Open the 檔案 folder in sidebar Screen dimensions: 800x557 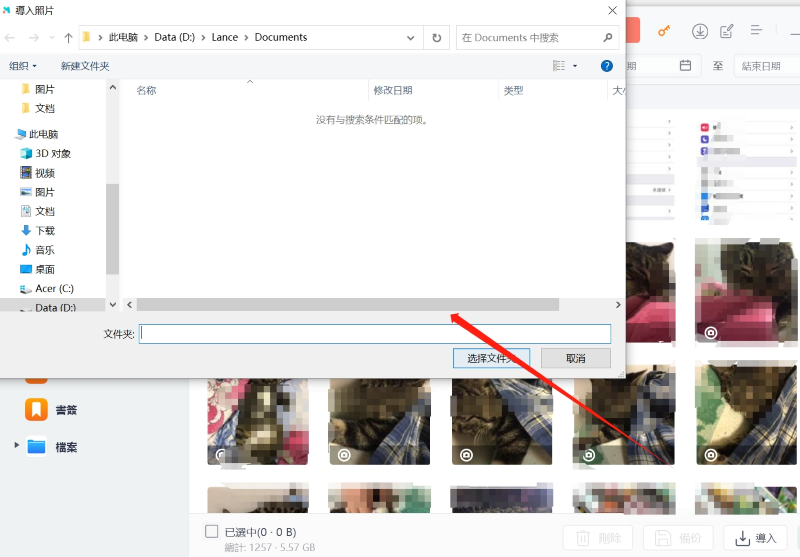coord(51,447)
